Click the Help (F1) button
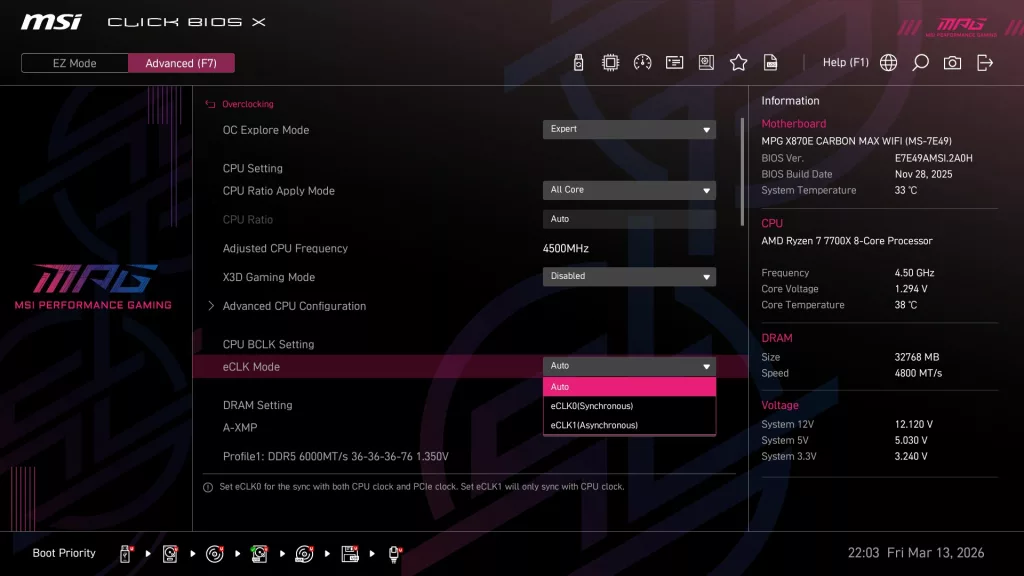Image resolution: width=1024 pixels, height=576 pixels. click(x=845, y=62)
